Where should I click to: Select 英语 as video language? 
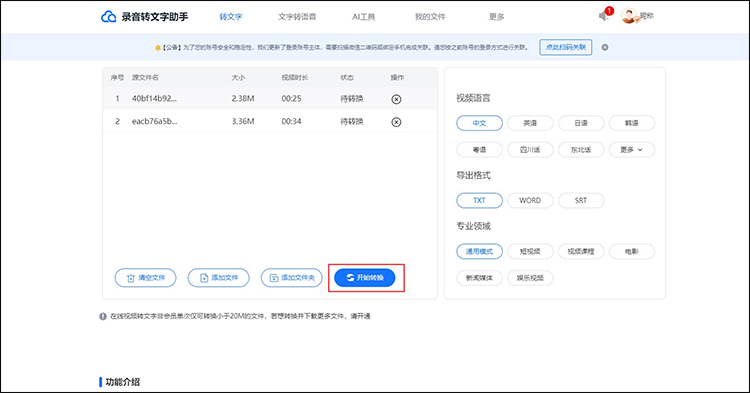[x=530, y=123]
